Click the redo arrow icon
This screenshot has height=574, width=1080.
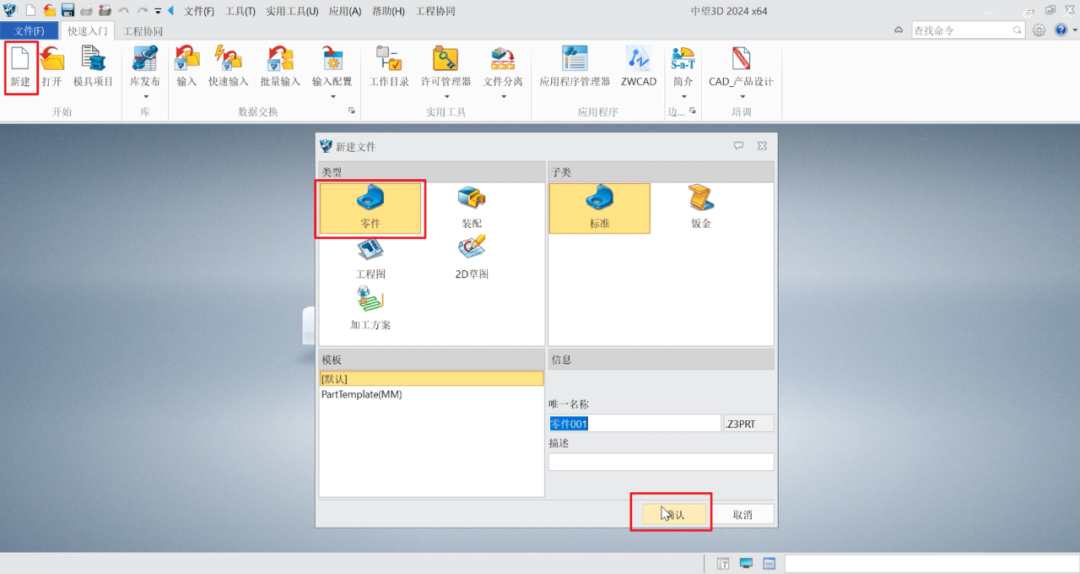[x=143, y=10]
